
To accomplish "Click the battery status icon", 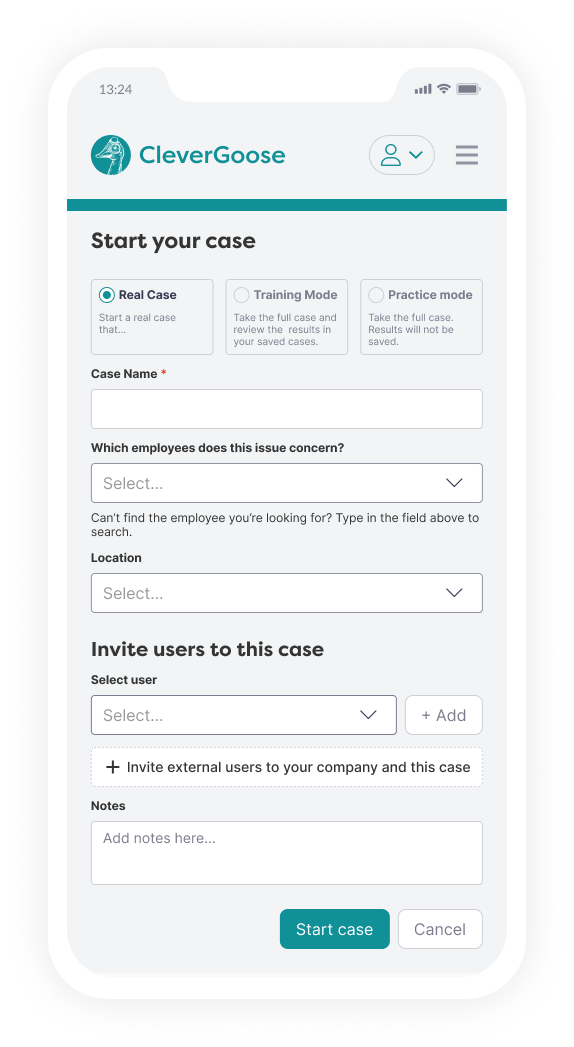I will (469, 89).
